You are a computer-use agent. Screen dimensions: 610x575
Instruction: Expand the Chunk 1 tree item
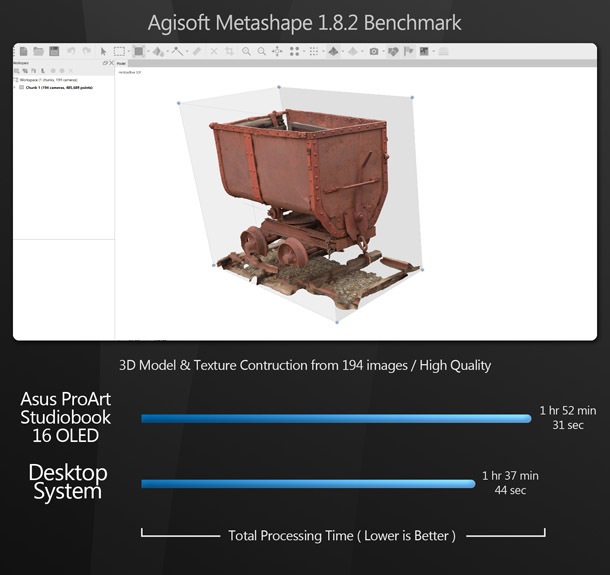click(15, 87)
